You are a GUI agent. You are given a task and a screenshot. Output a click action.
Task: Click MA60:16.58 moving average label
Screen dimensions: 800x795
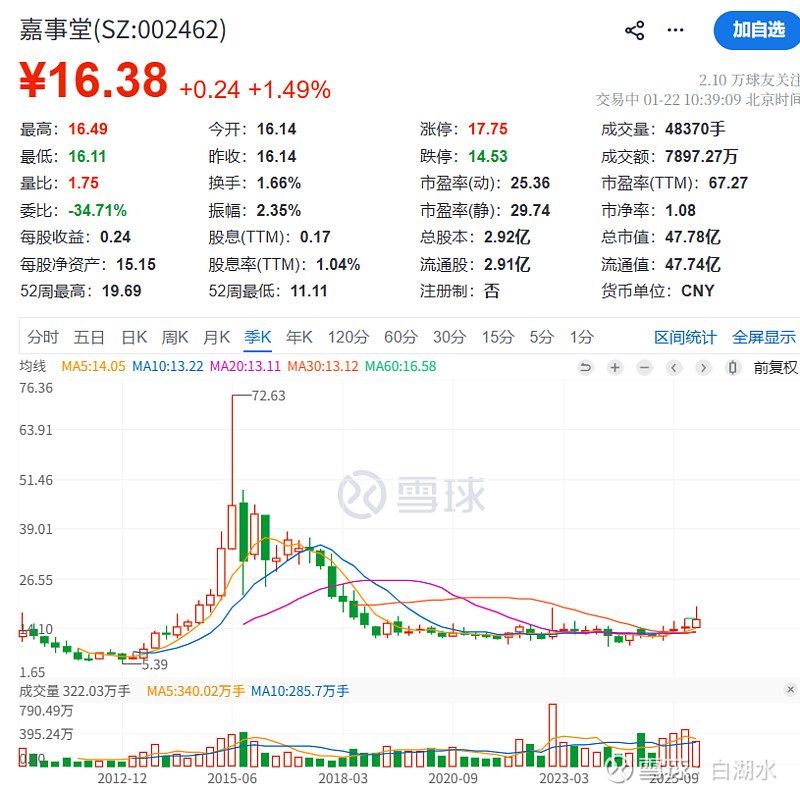click(401, 366)
